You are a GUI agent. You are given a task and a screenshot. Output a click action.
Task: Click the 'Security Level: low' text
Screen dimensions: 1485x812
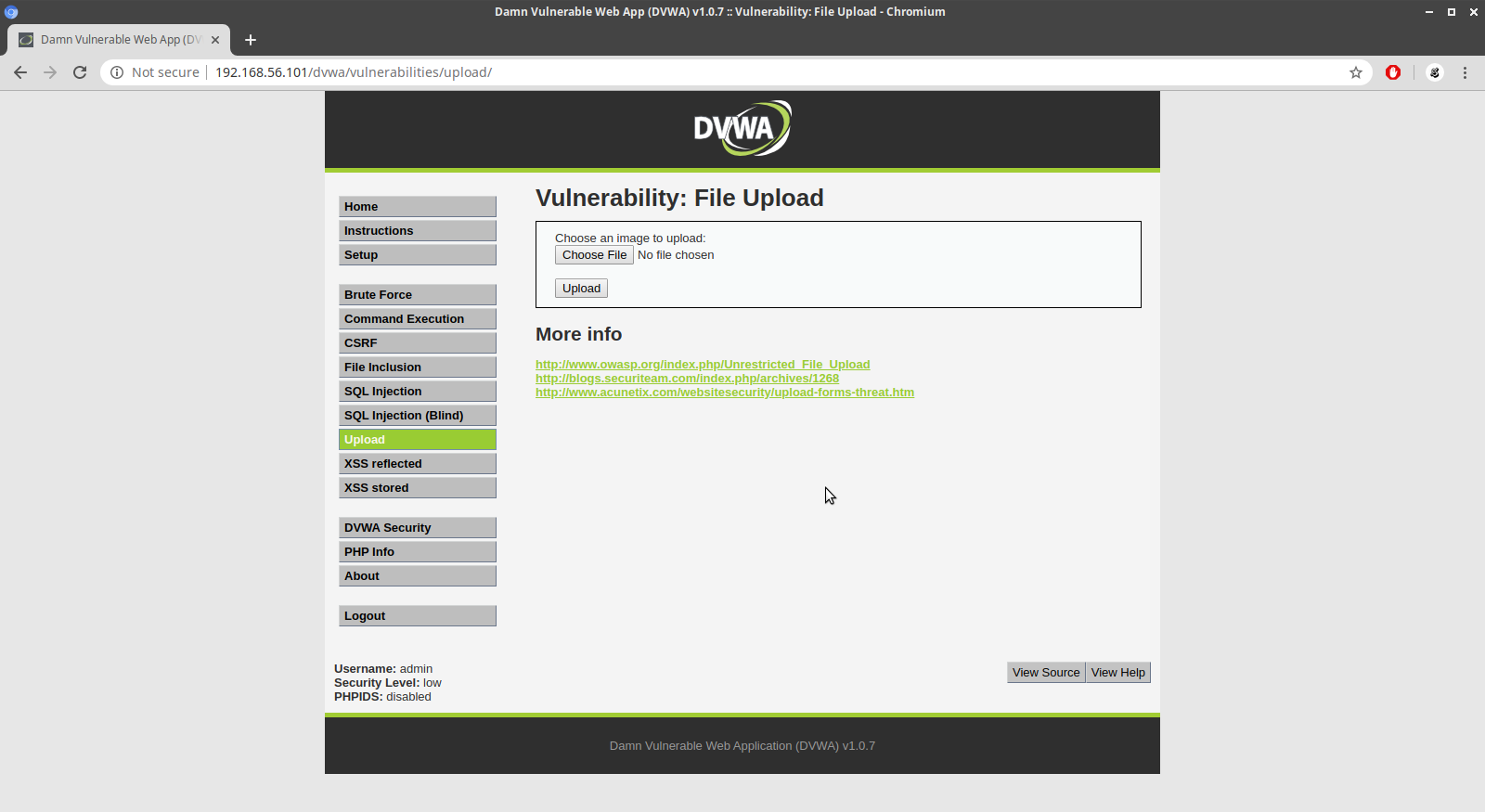pyautogui.click(x=388, y=683)
